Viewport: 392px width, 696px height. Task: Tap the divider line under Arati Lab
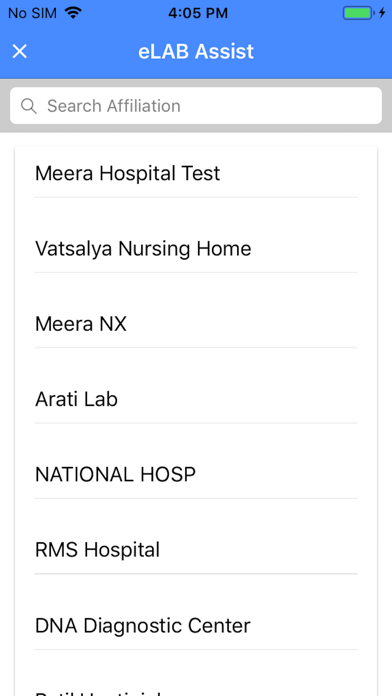196,423
